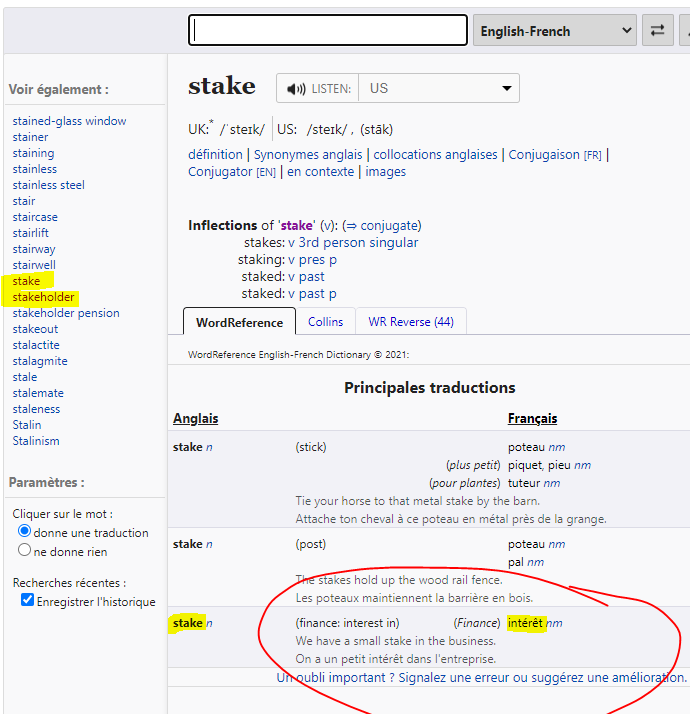Image resolution: width=690 pixels, height=714 pixels.
Task: Click the search input field
Action: pyautogui.click(x=327, y=31)
